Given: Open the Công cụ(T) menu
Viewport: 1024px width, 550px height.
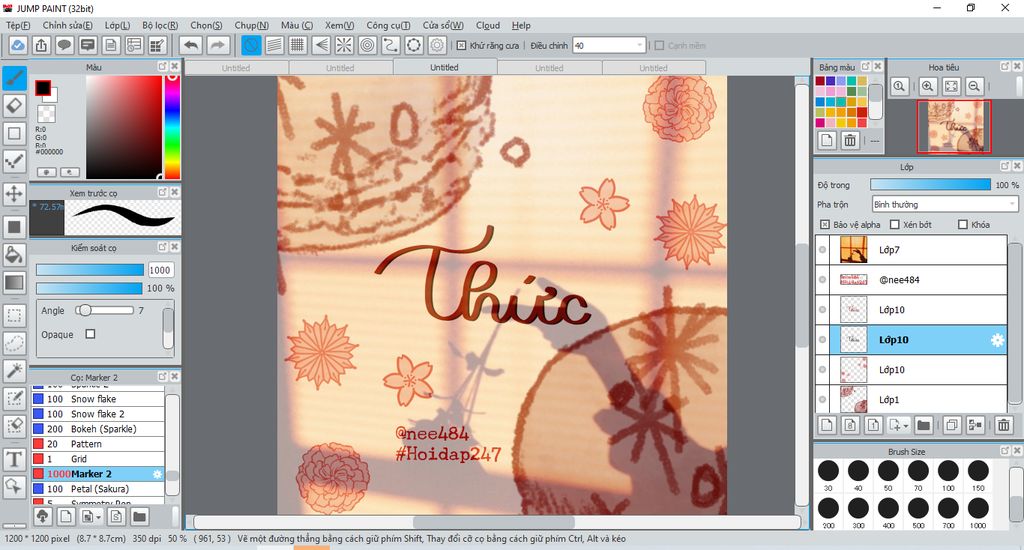Looking at the screenshot, I should (388, 25).
